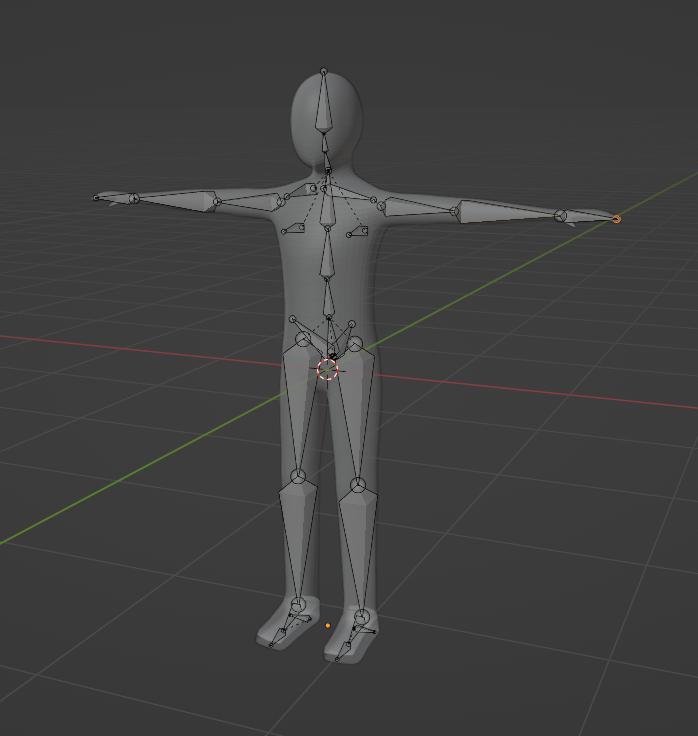Select the wrist joint sphere on viewer's left arm

134,199
